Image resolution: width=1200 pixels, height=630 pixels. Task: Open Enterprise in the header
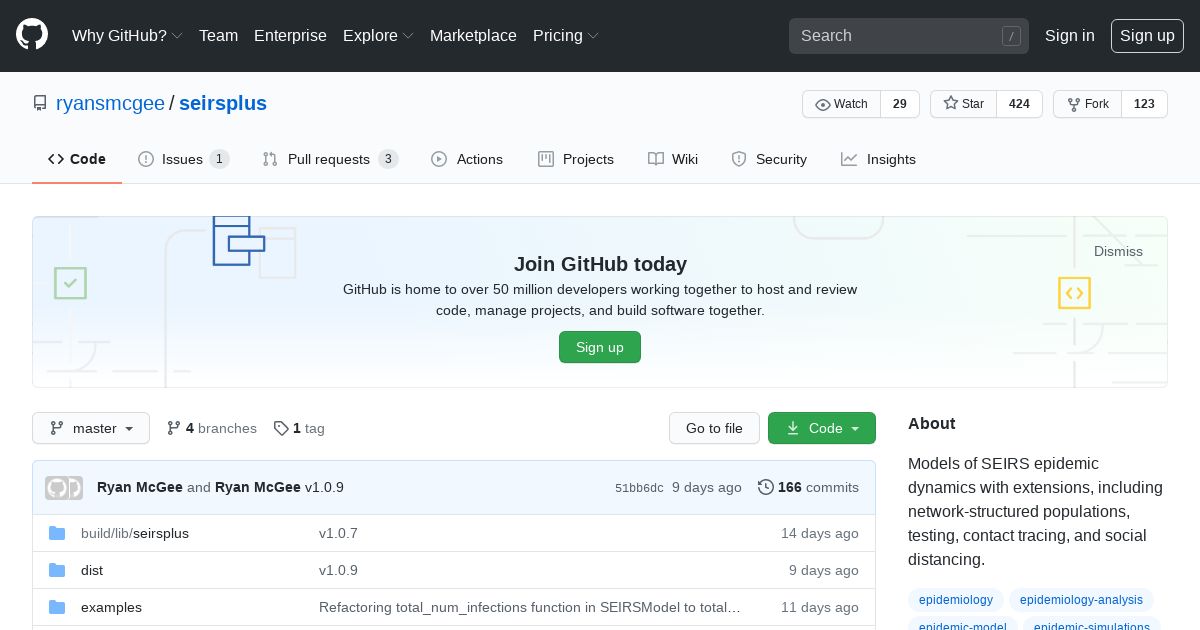click(x=290, y=35)
